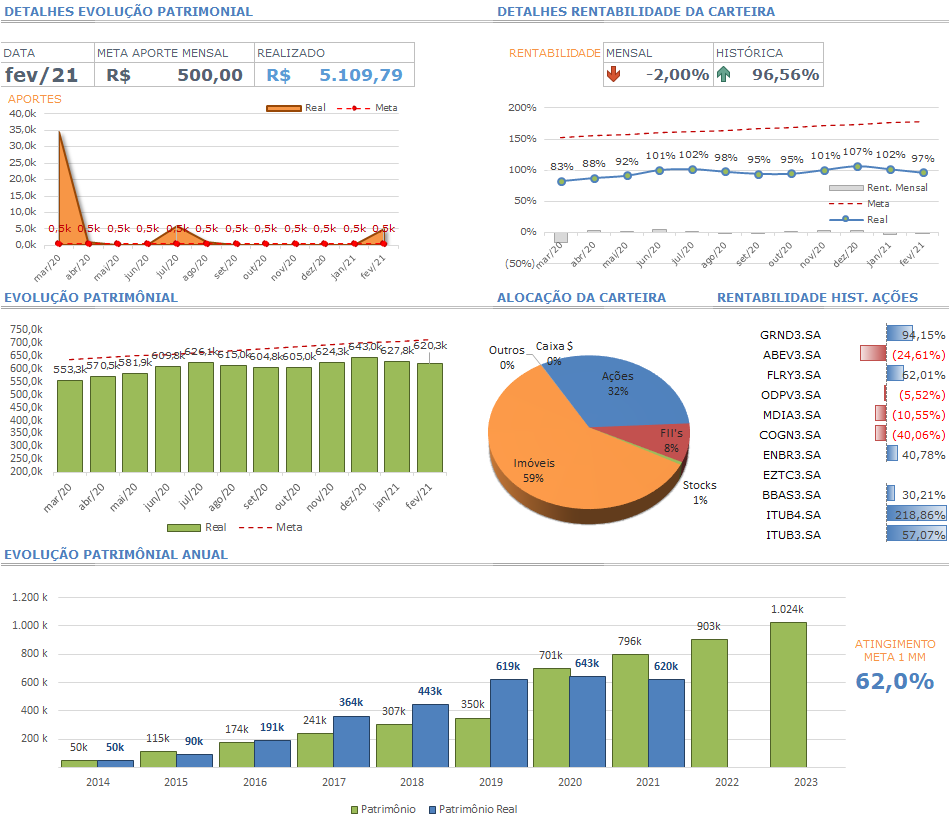
Task: Click the green up arrow beside 96,56%
Action: (x=723, y=74)
